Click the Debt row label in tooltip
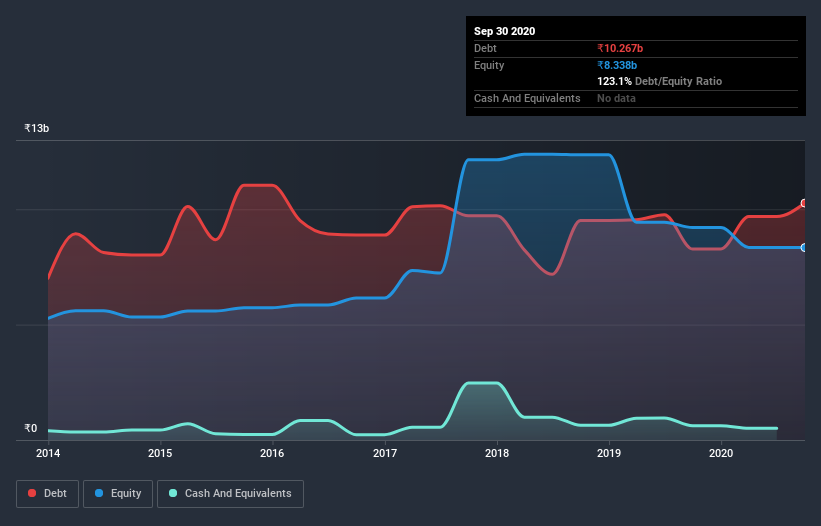This screenshot has width=821, height=526. (485, 48)
